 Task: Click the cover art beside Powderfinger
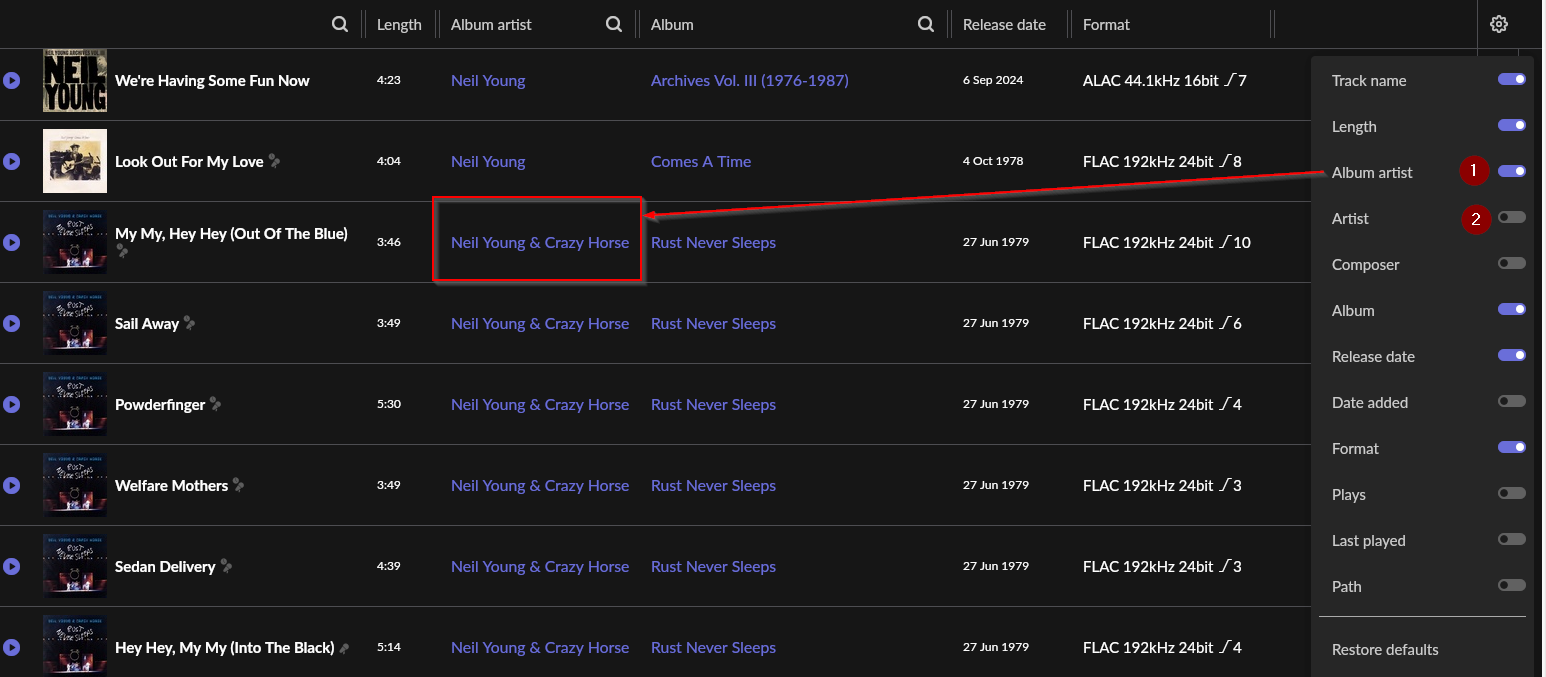(x=75, y=405)
